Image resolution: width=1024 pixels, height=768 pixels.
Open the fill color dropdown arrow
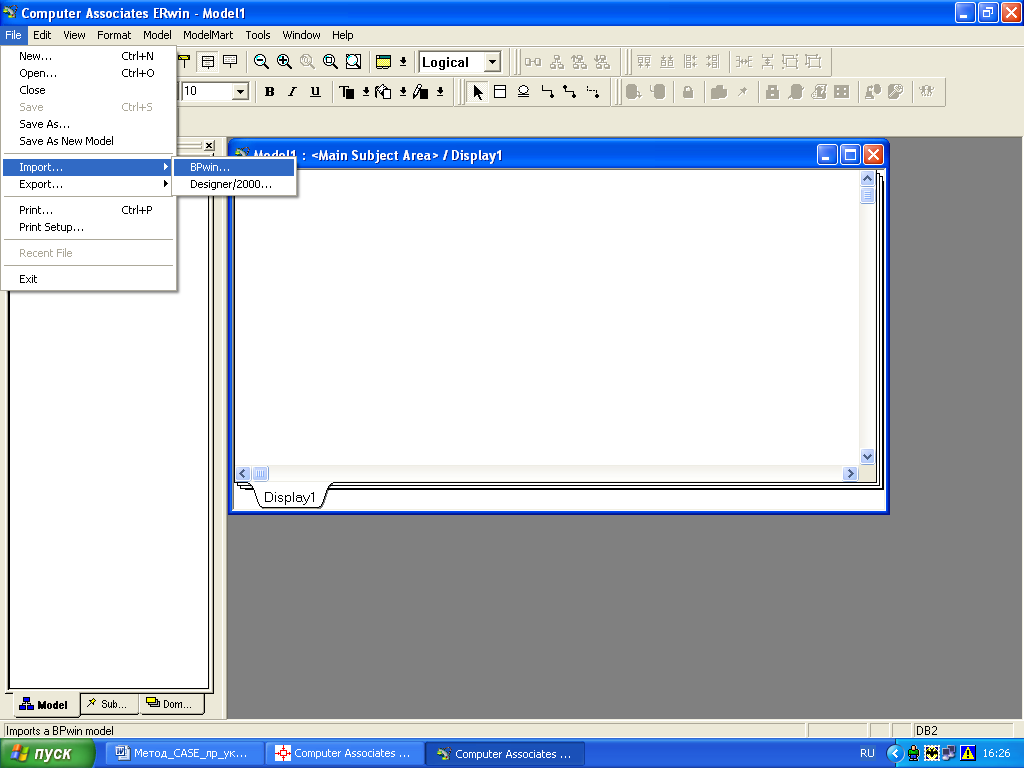[x=403, y=92]
